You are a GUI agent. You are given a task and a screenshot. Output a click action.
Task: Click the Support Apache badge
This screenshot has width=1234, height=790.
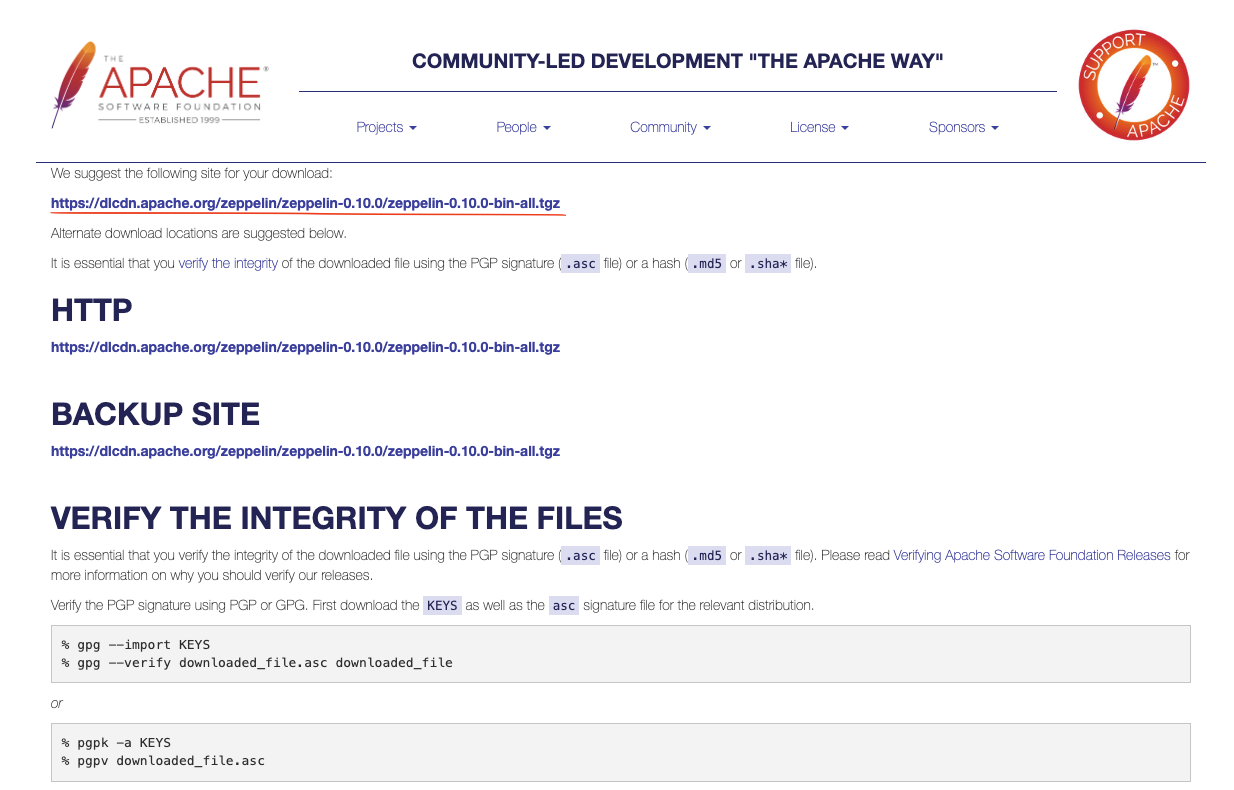[1135, 85]
